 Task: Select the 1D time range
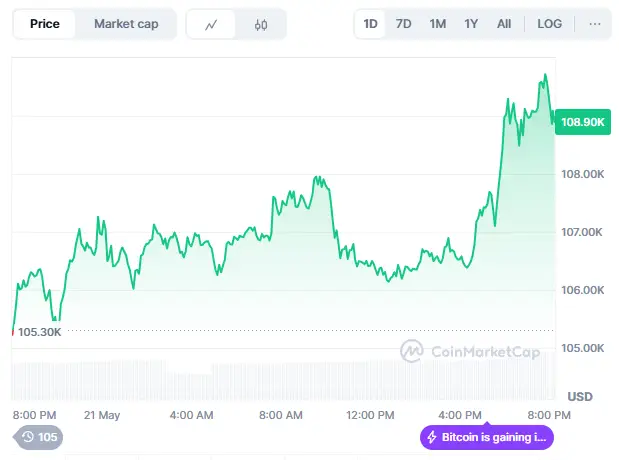(x=370, y=24)
